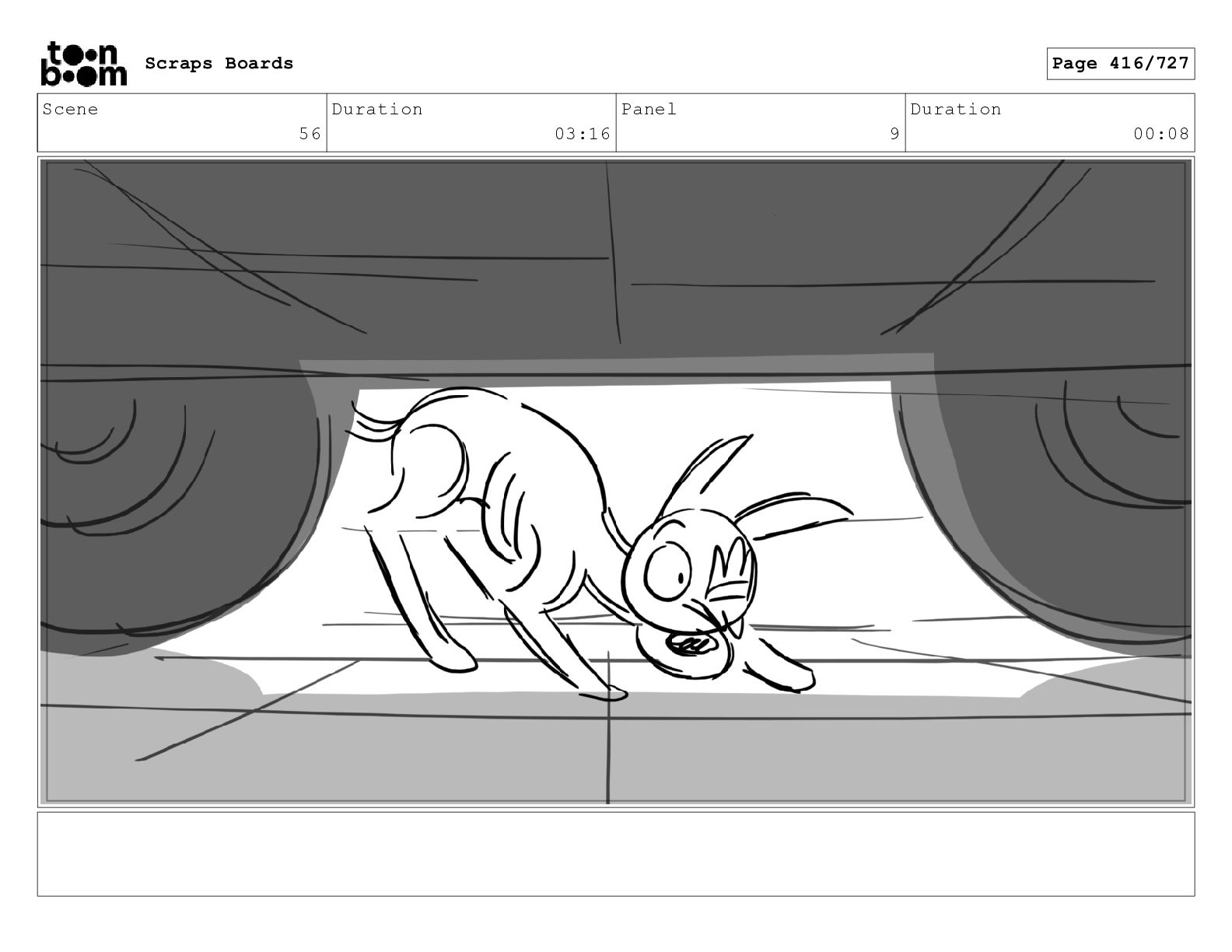Click the empty notes box below the panel
The width and height of the screenshot is (1232, 952).
[616, 854]
